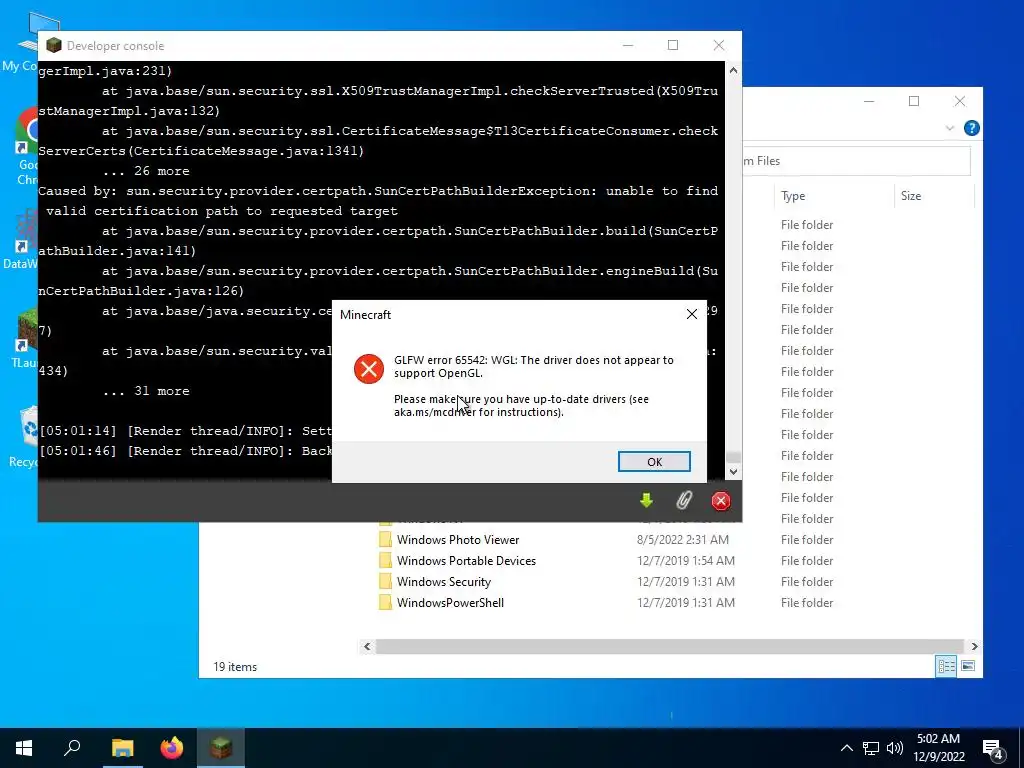The height and width of the screenshot is (768, 1024).
Task: Click the Windows Photo Viewer folder icon
Action: 385,539
